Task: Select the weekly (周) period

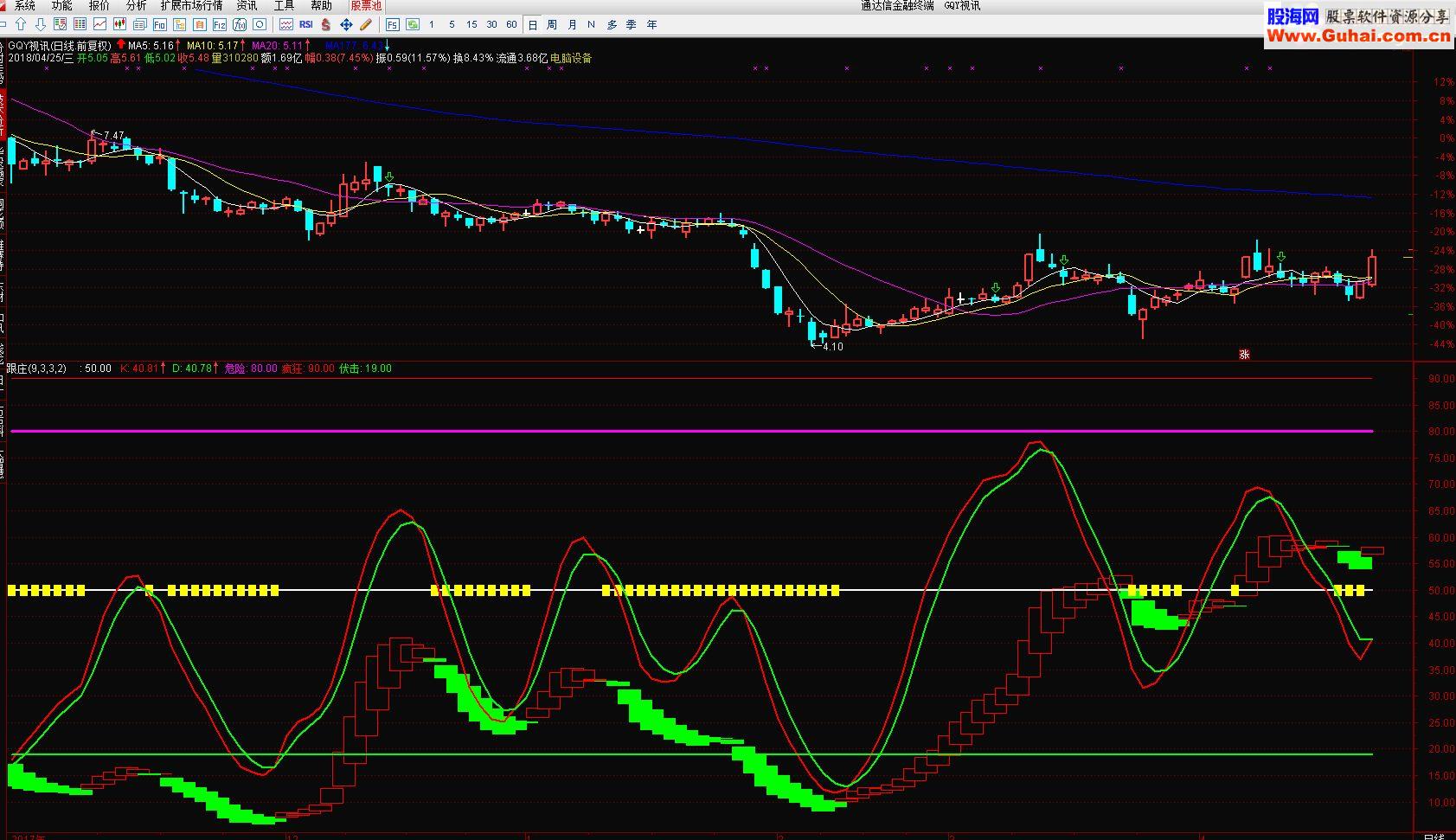Action: point(552,24)
